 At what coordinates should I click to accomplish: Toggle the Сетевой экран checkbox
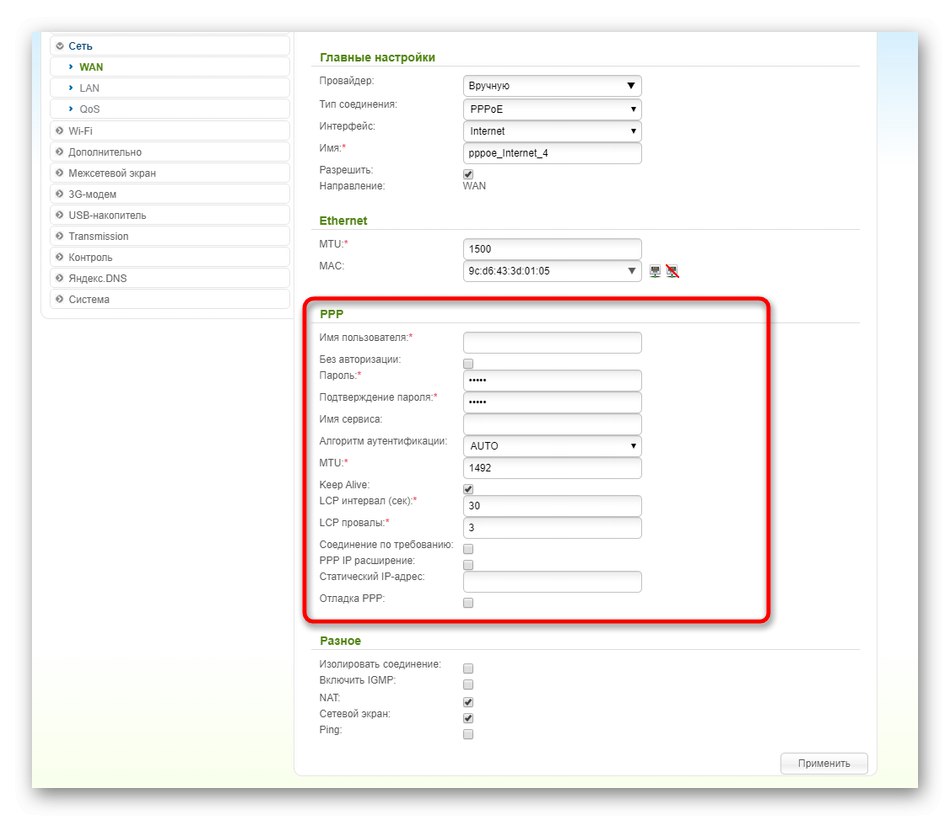coord(468,718)
